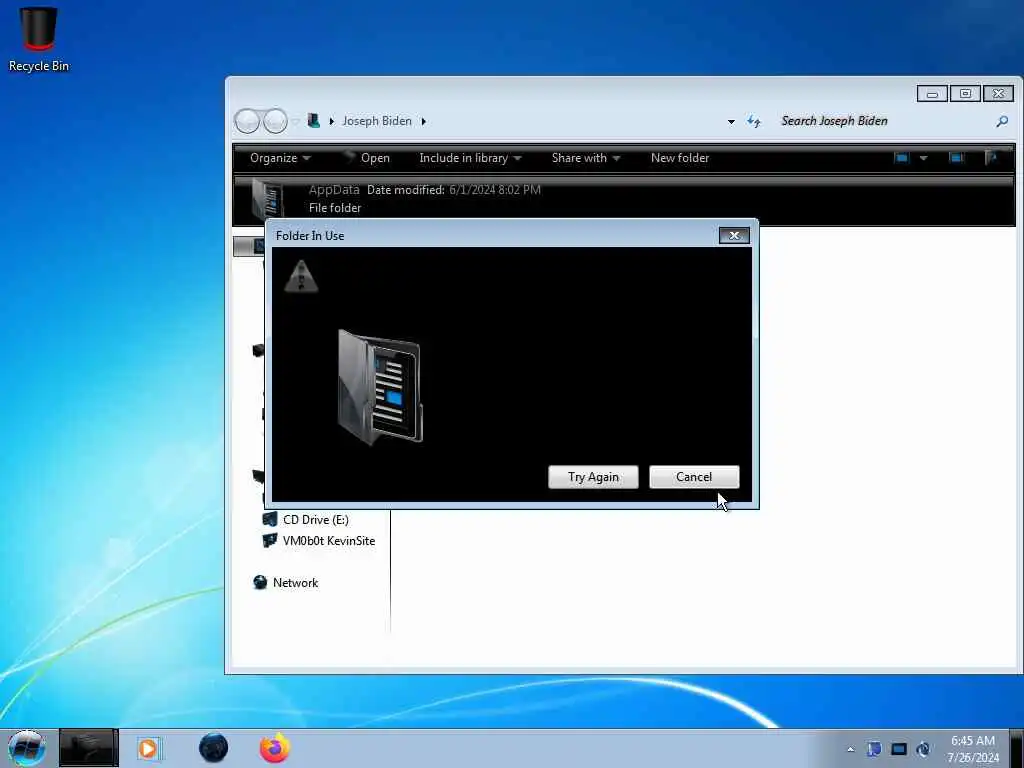1024x768 pixels.
Task: Launch Firefox from the taskbar
Action: [x=275, y=748]
